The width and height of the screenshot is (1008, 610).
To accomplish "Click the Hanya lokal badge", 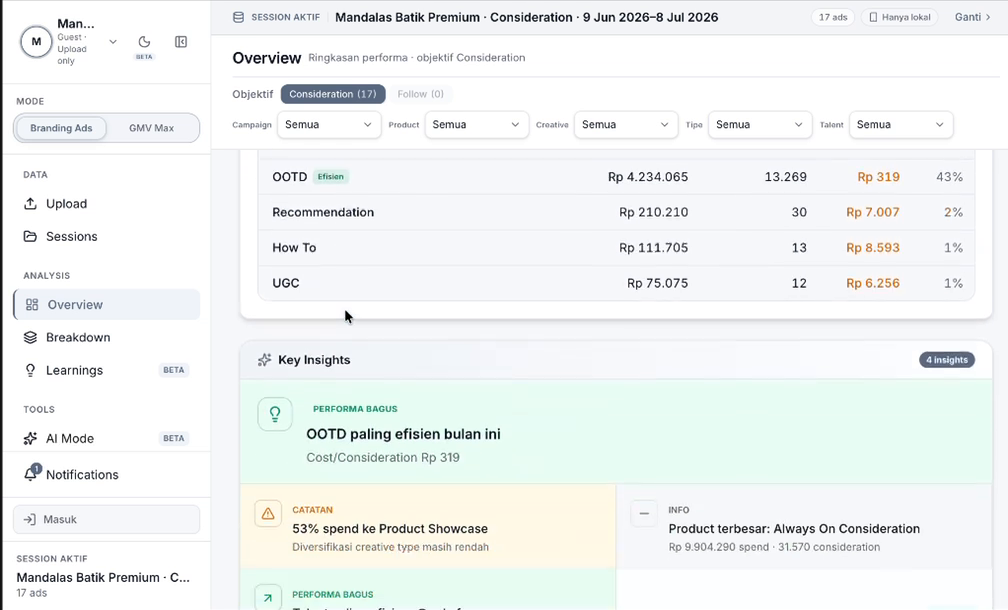I will point(899,17).
